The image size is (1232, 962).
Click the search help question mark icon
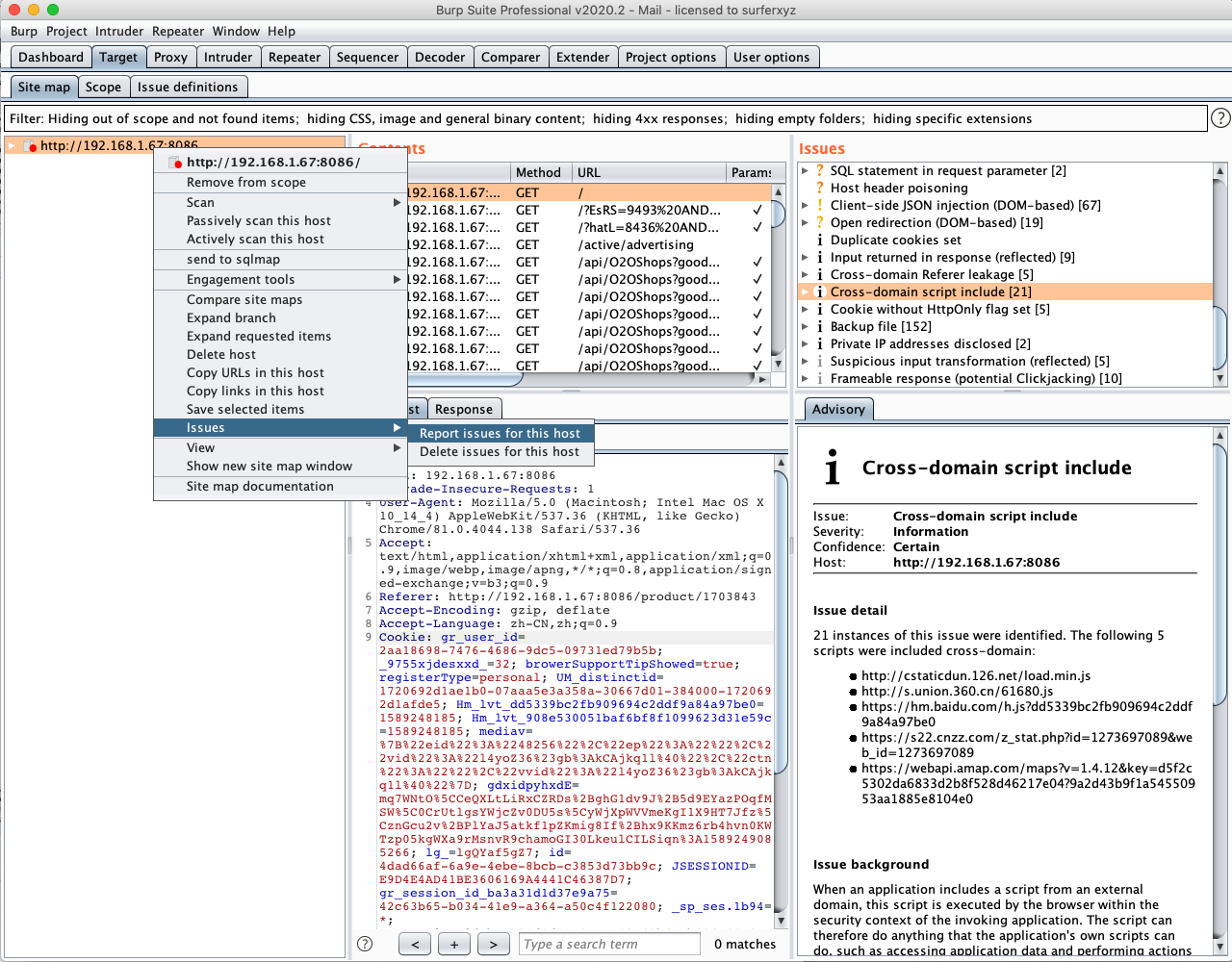[x=365, y=944]
